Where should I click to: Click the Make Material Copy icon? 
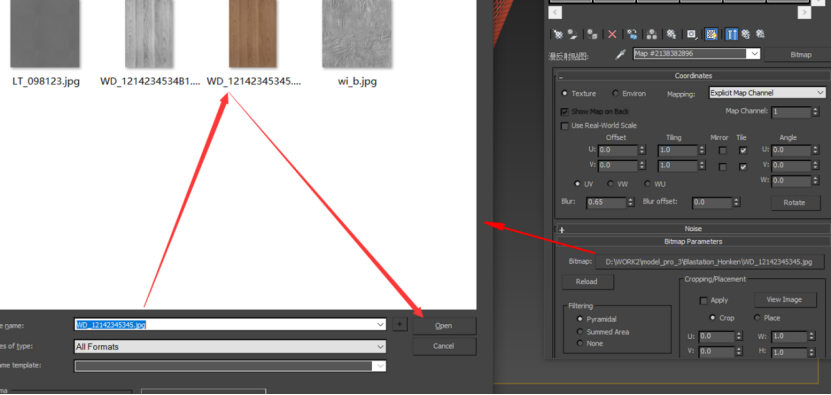(632, 34)
